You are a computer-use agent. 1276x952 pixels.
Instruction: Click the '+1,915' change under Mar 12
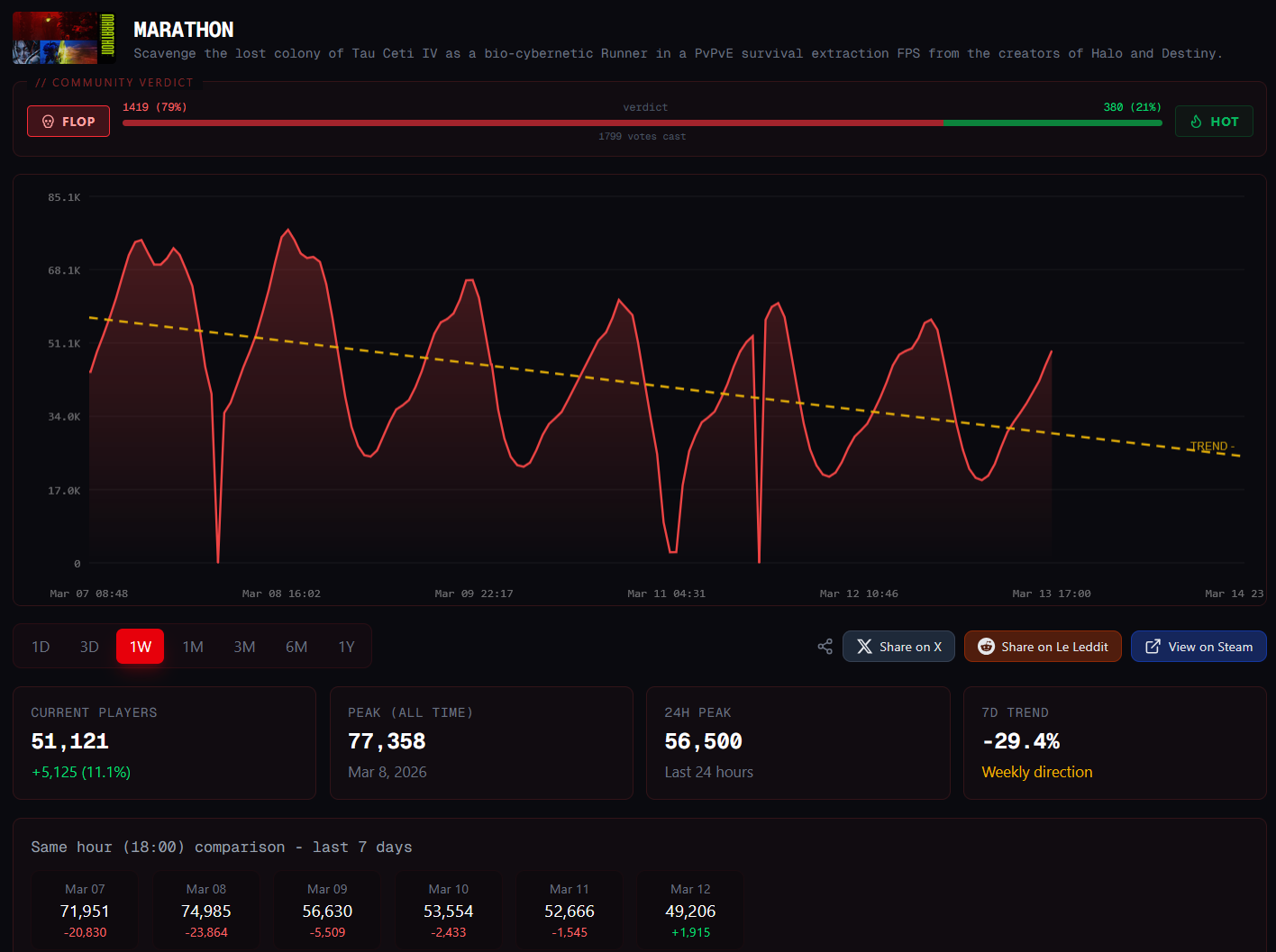[691, 933]
